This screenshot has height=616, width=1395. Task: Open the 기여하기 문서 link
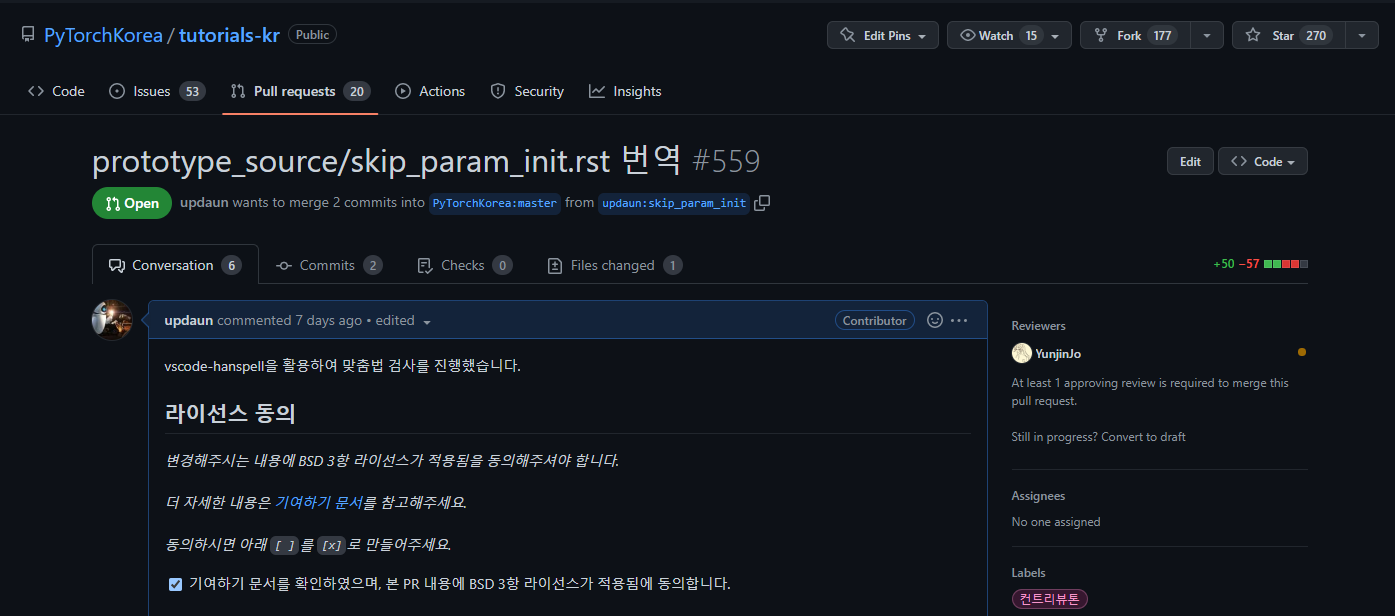(x=318, y=502)
